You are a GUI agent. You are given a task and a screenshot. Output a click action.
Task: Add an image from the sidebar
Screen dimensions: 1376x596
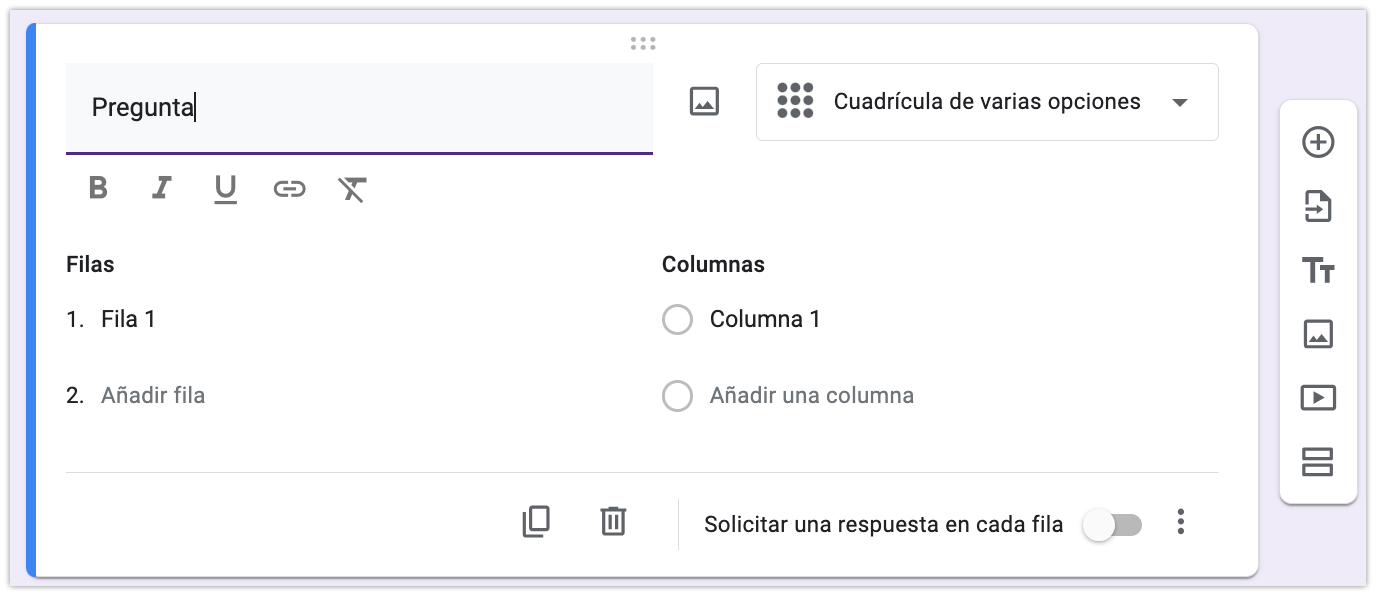(1318, 334)
